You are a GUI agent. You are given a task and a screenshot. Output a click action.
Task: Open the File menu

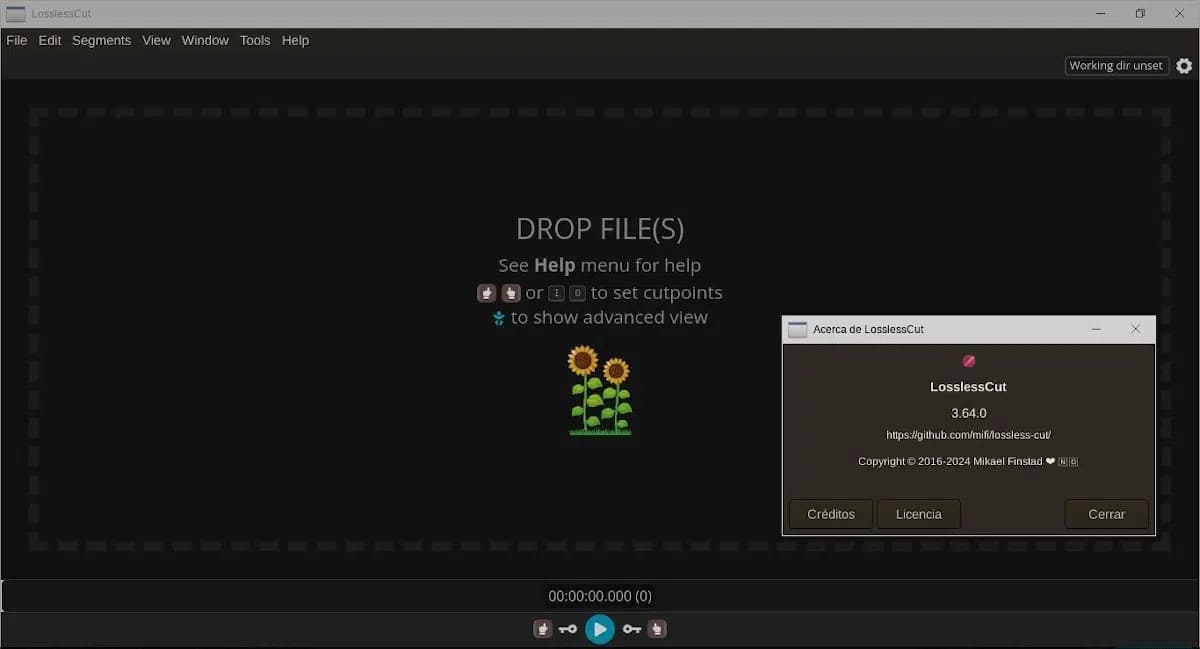point(17,41)
